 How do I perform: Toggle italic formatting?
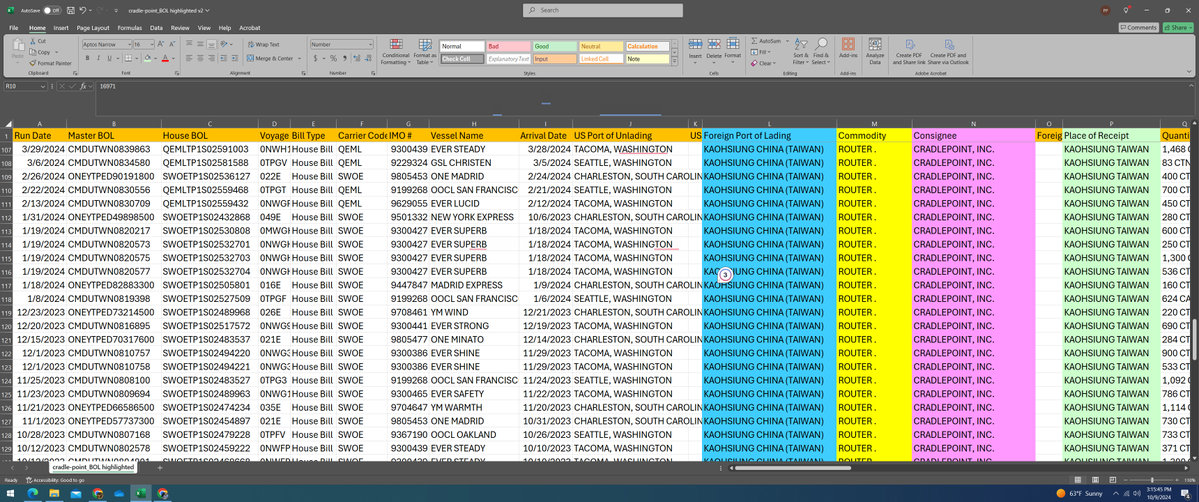(x=99, y=58)
